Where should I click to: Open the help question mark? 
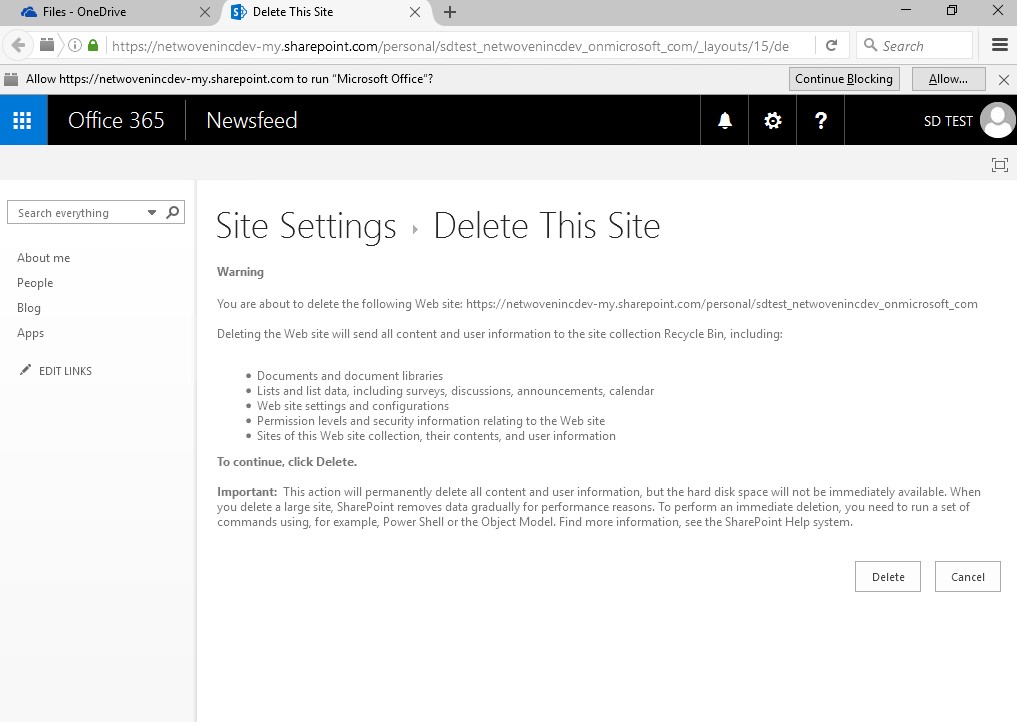(x=820, y=120)
